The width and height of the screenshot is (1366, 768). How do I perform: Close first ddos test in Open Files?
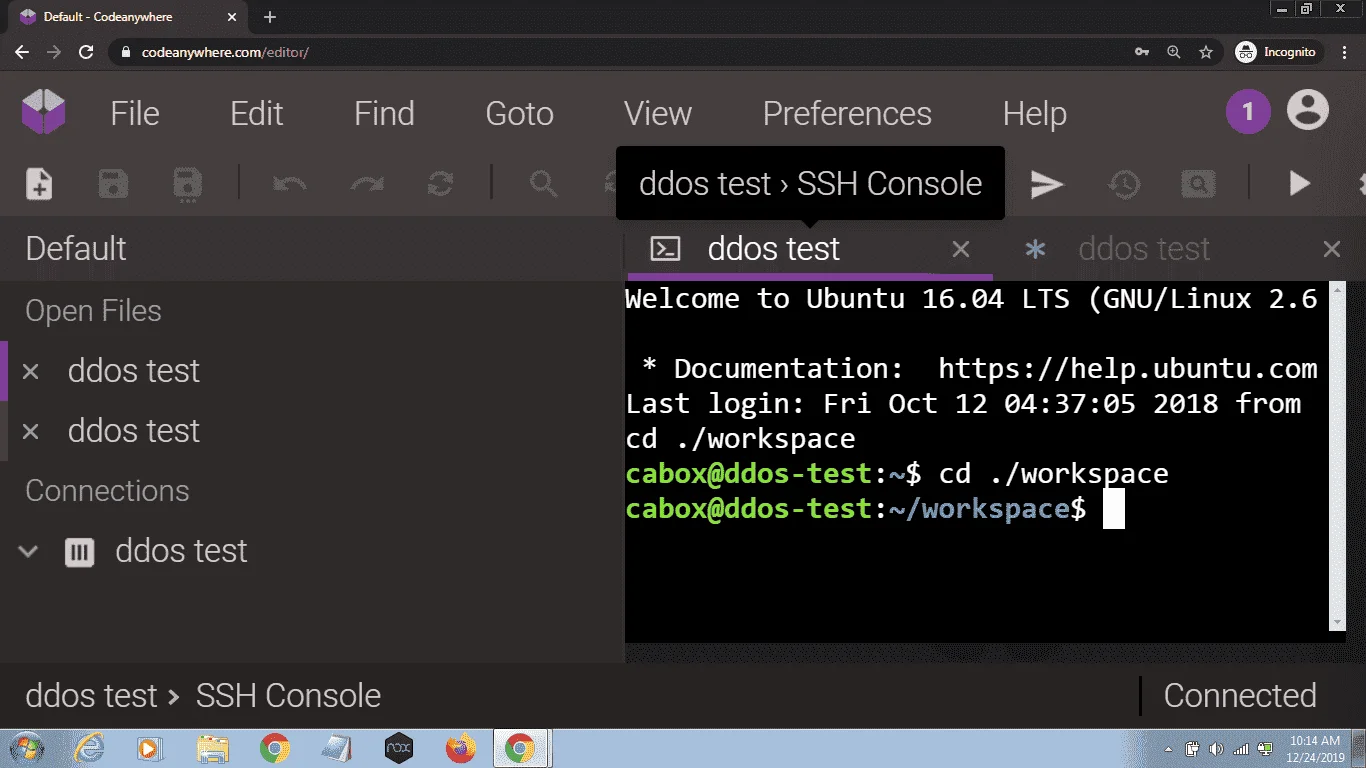point(30,372)
